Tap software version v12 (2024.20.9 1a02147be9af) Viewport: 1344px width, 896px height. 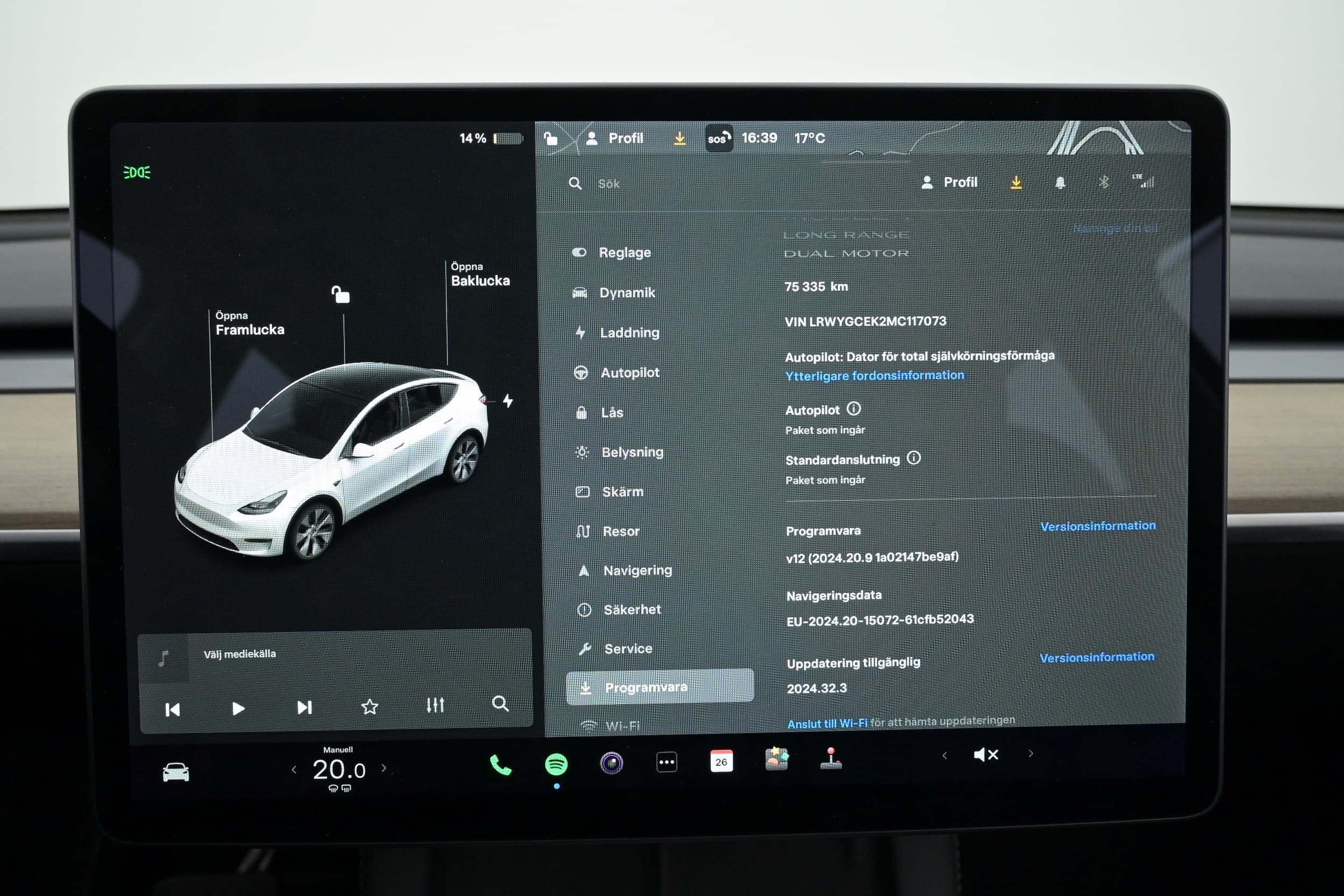[872, 557]
